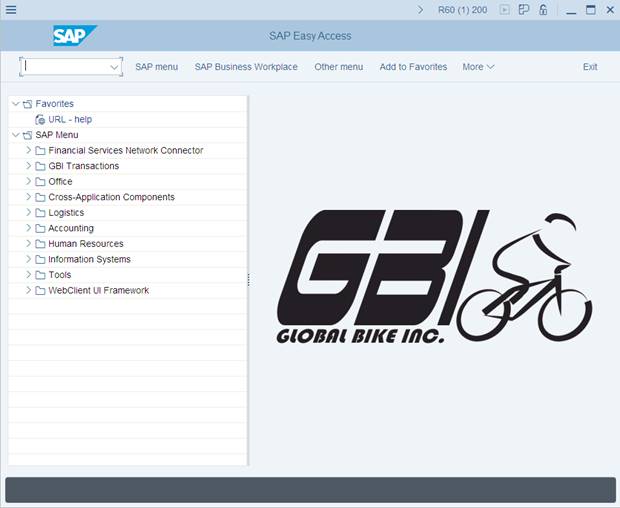Viewport: 620px width, 508px height.
Task: Click the Logistics folder icon
Action: click(40, 213)
